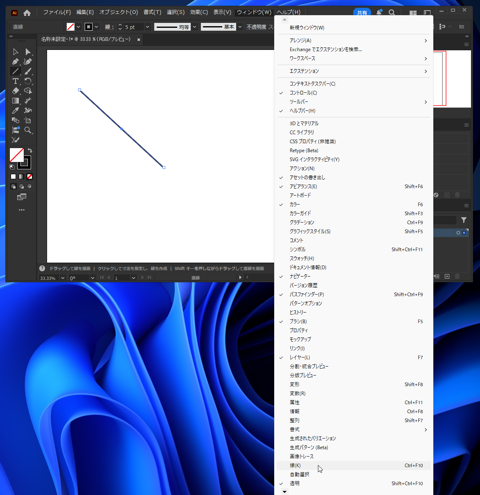Select the Eraser tool
Viewport: 480px width, 495px height.
pyautogui.click(x=15, y=91)
